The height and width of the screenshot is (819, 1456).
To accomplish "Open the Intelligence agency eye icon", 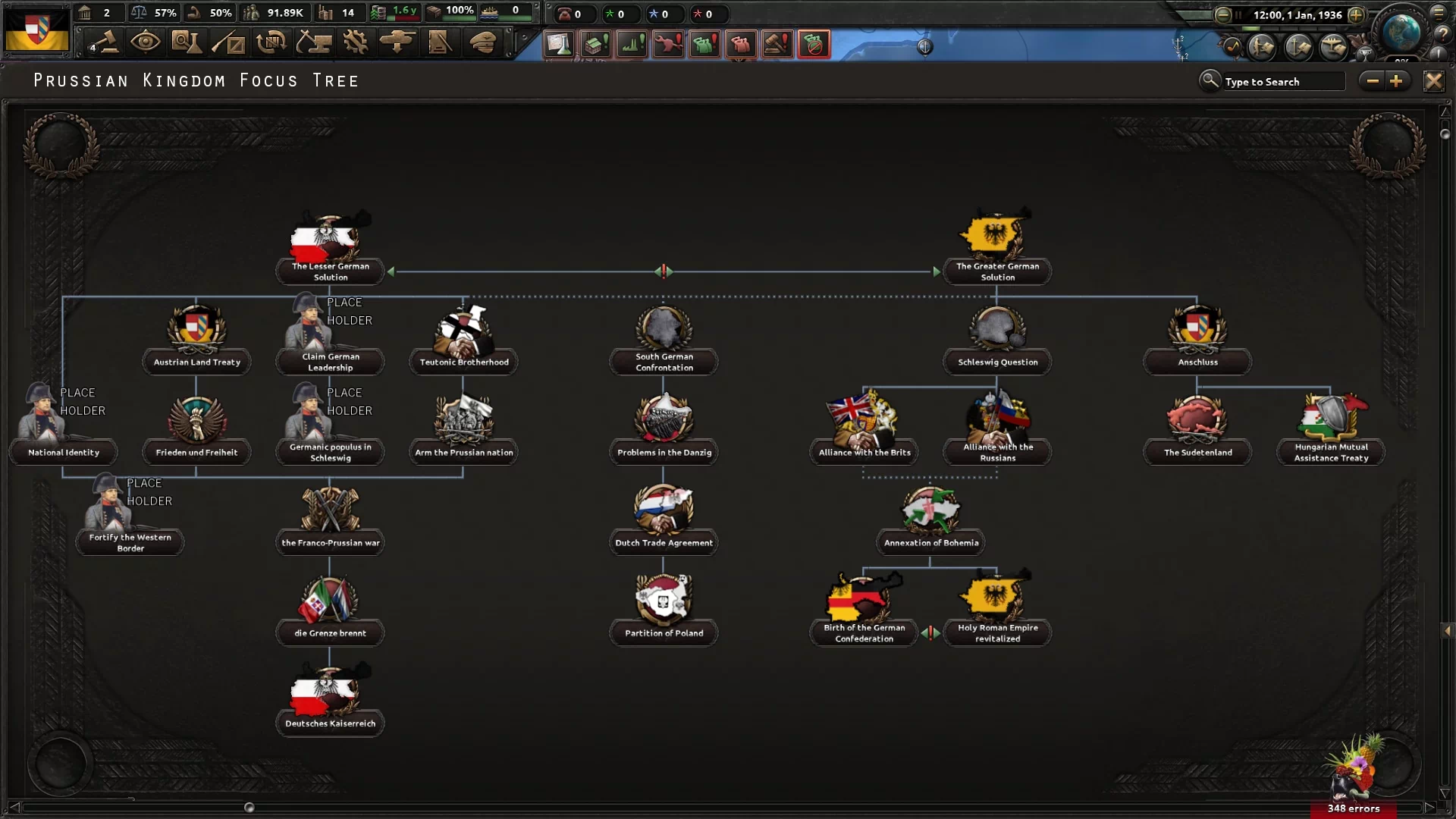I will point(145,42).
